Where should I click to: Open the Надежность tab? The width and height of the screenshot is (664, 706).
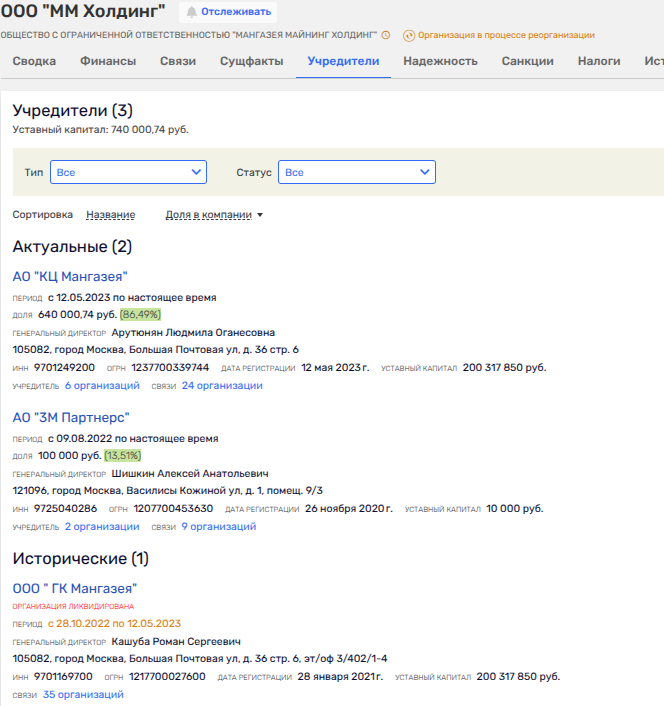pos(440,61)
